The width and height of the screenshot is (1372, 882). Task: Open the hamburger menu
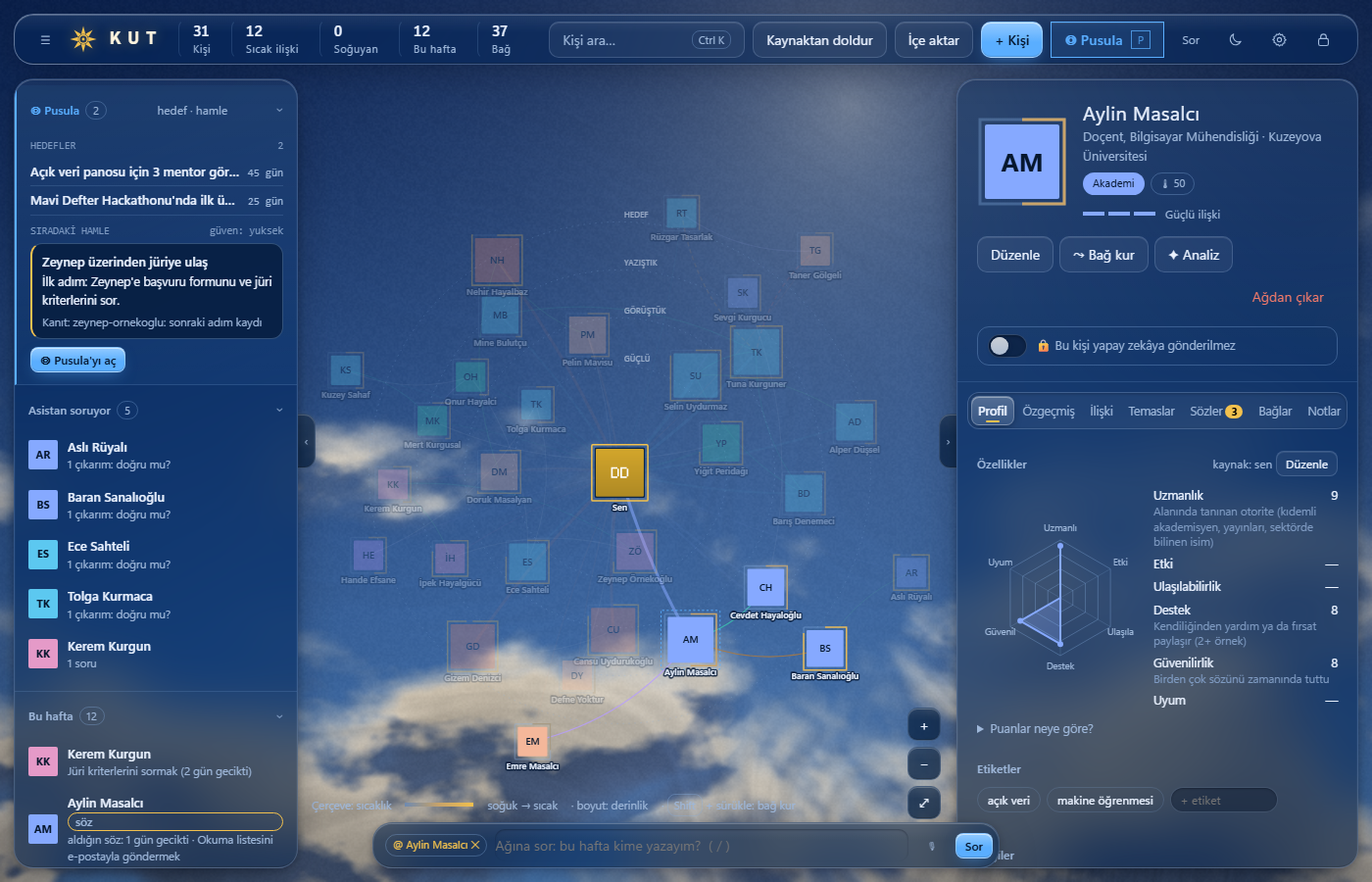(45, 40)
